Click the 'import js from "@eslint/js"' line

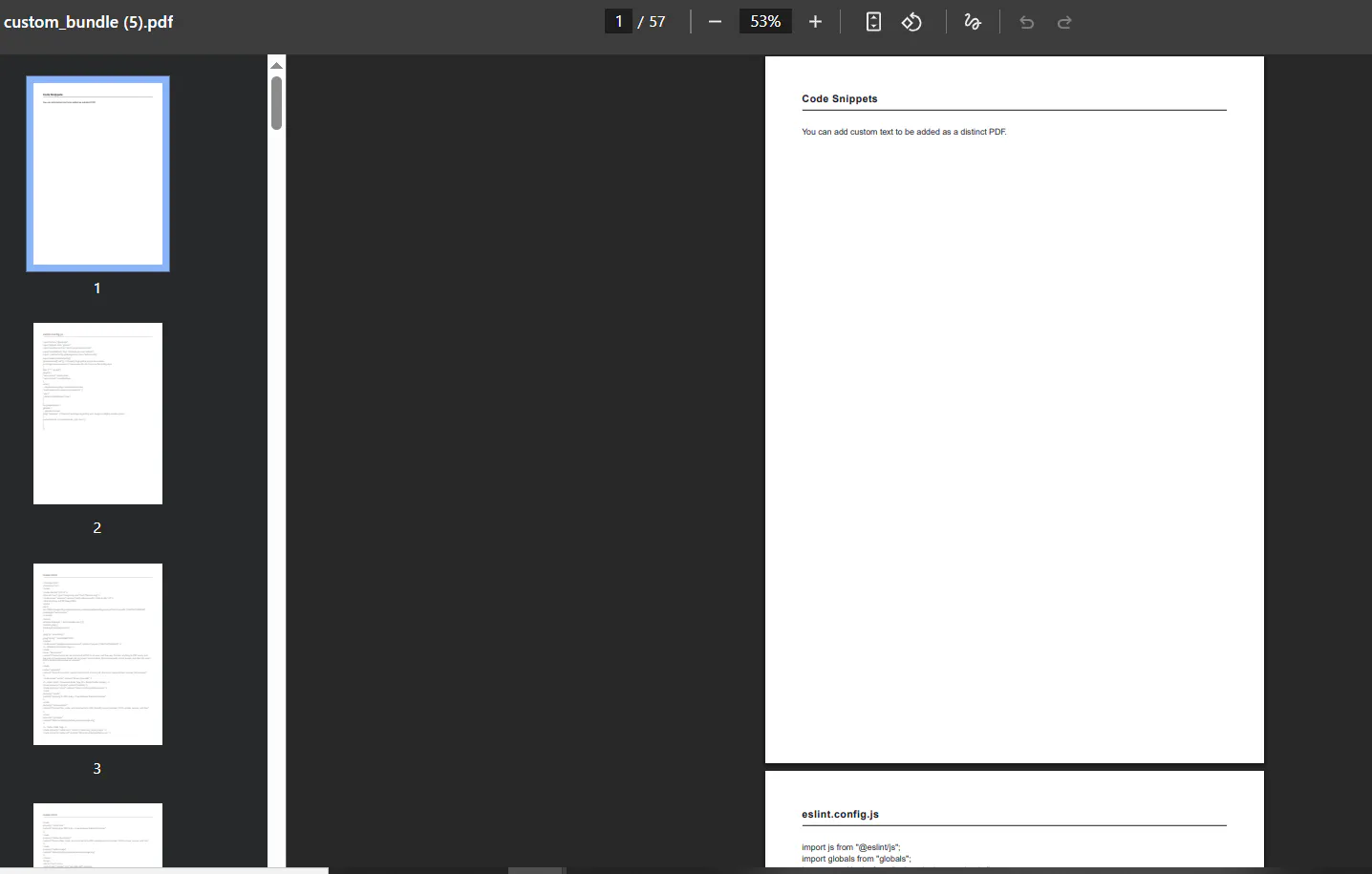(851, 847)
